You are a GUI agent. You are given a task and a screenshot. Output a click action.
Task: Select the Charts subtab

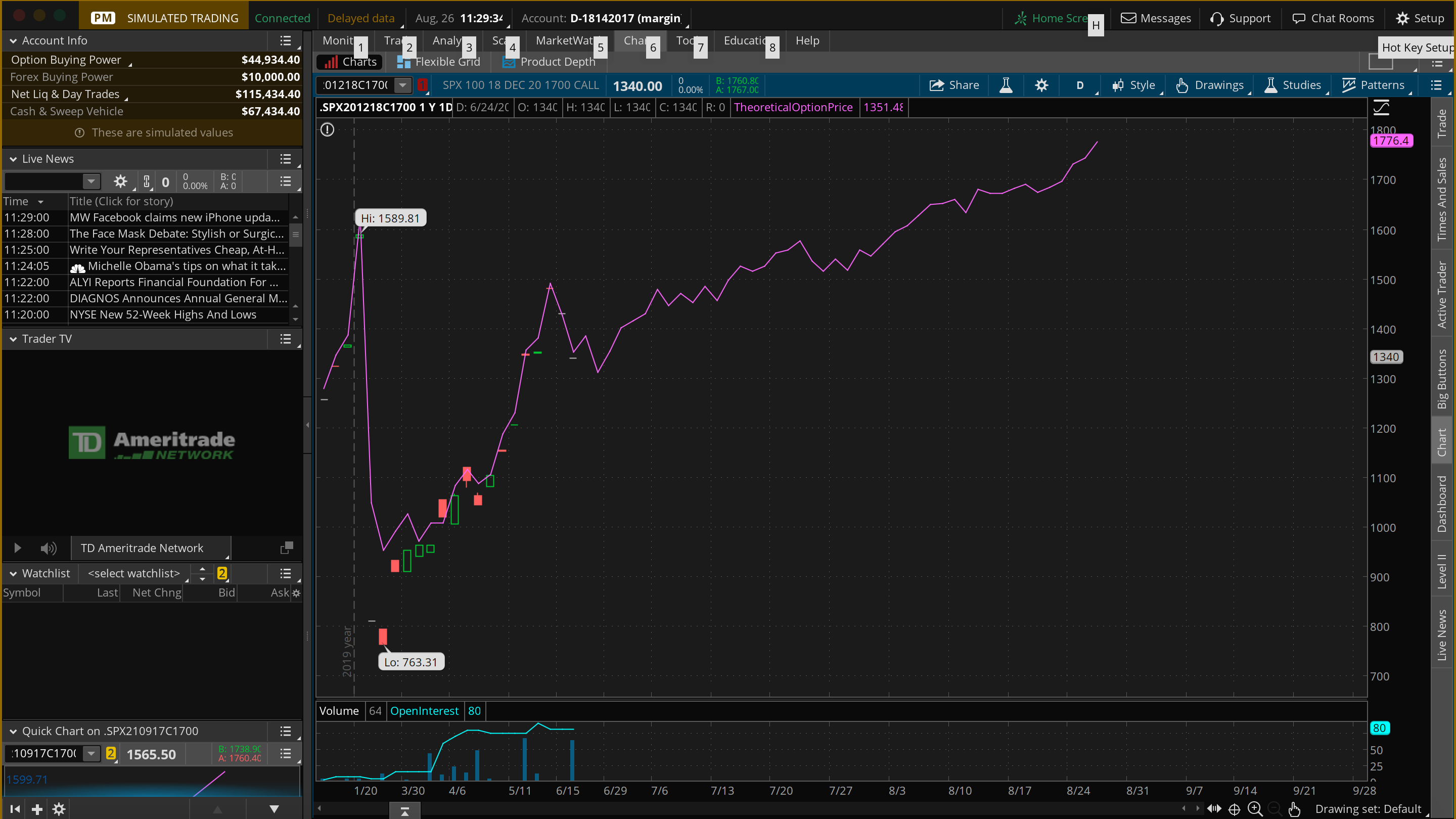point(350,62)
